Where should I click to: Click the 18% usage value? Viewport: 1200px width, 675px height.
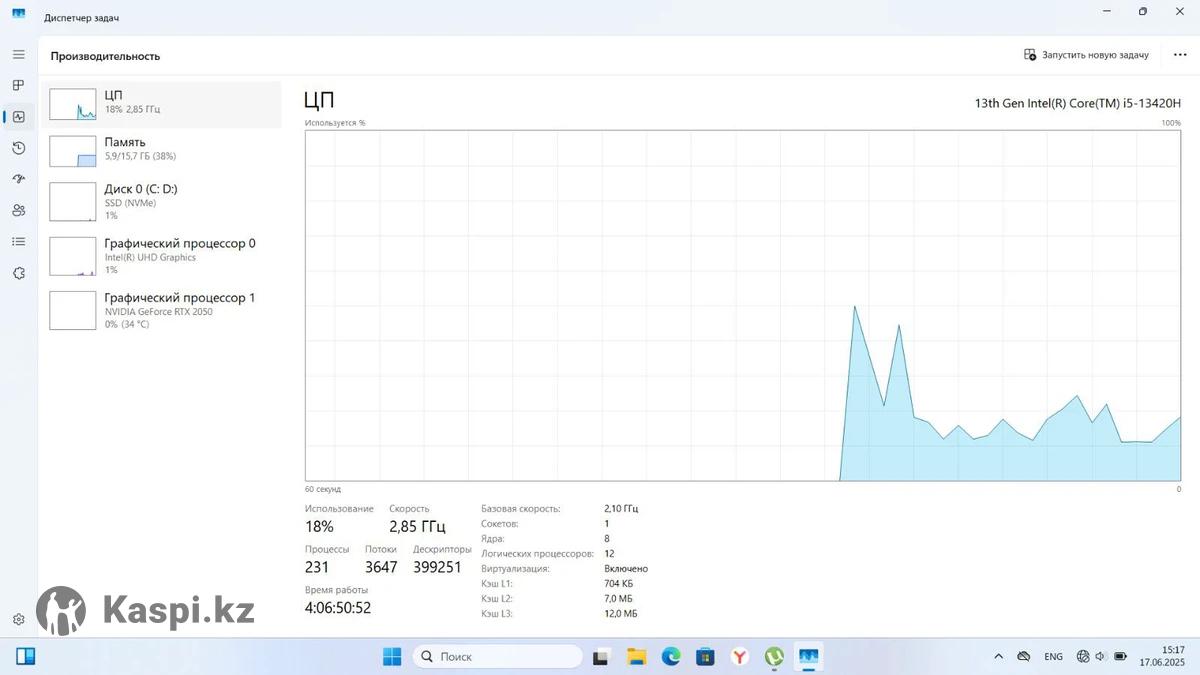tap(319, 526)
